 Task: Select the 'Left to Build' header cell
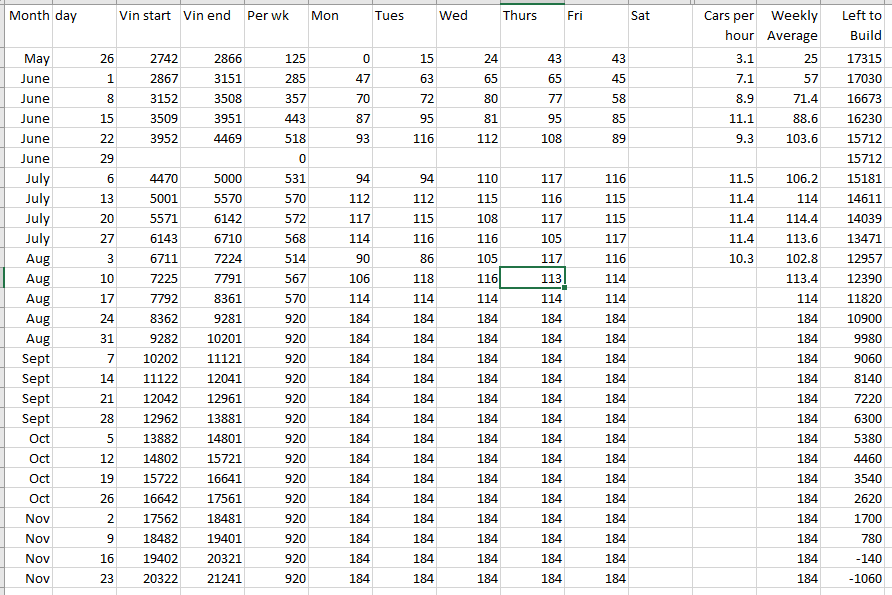[855, 25]
